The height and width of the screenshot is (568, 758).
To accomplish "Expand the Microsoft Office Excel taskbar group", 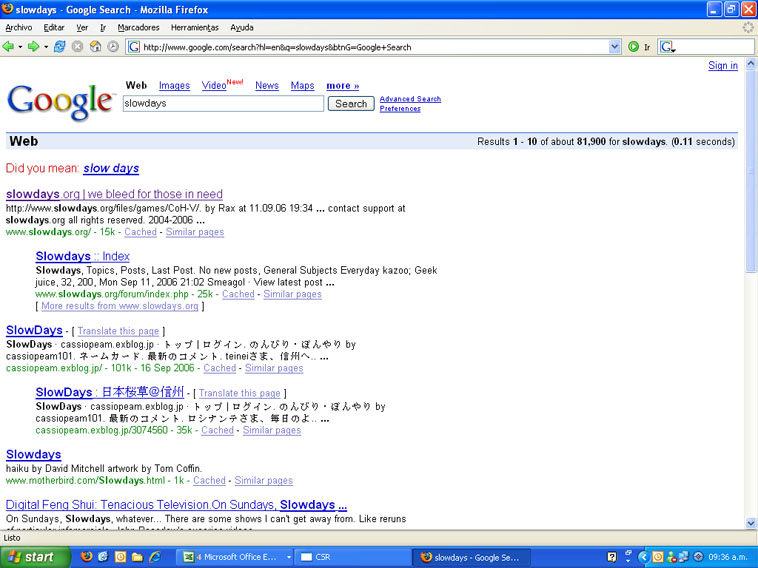I will point(289,557).
